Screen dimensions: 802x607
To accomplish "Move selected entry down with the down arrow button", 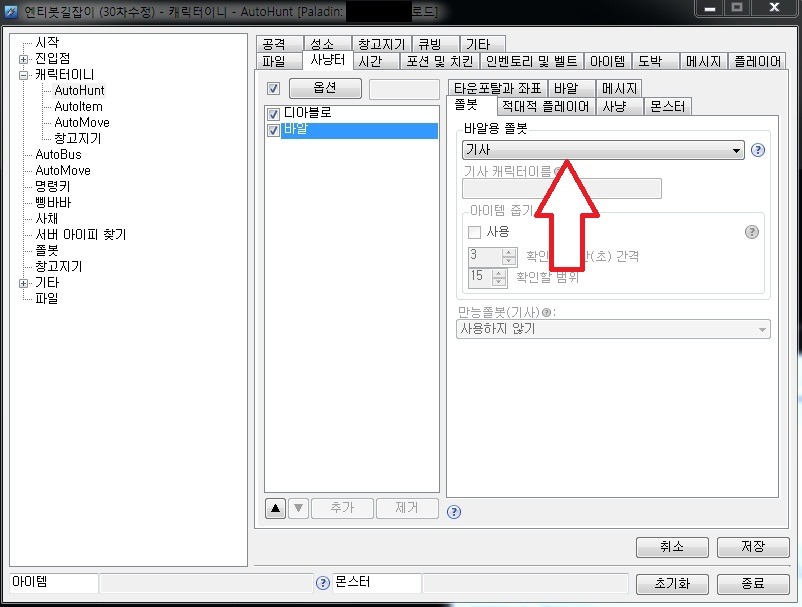I will [299, 508].
